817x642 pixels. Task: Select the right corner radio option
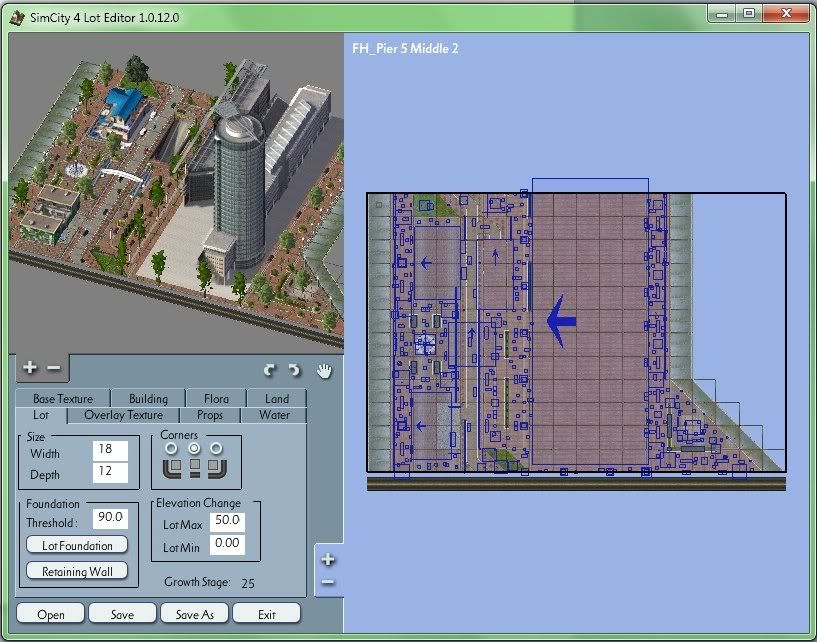pos(216,448)
